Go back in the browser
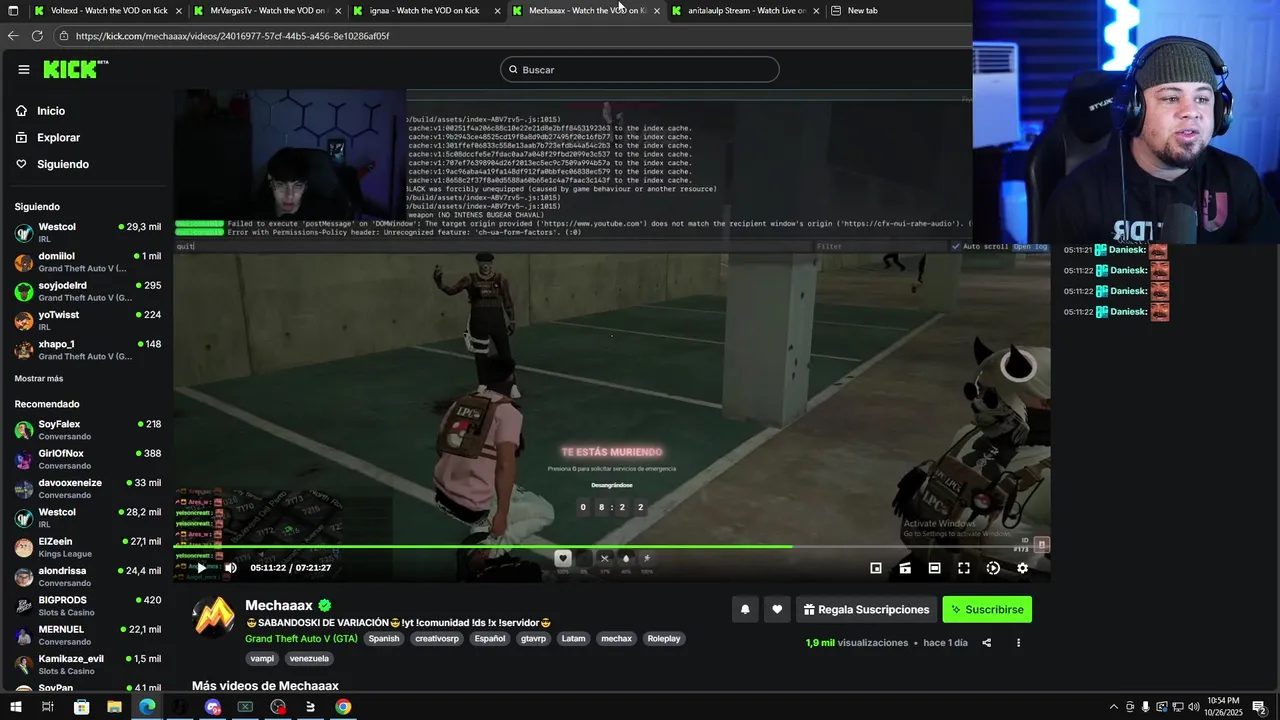 (13, 35)
